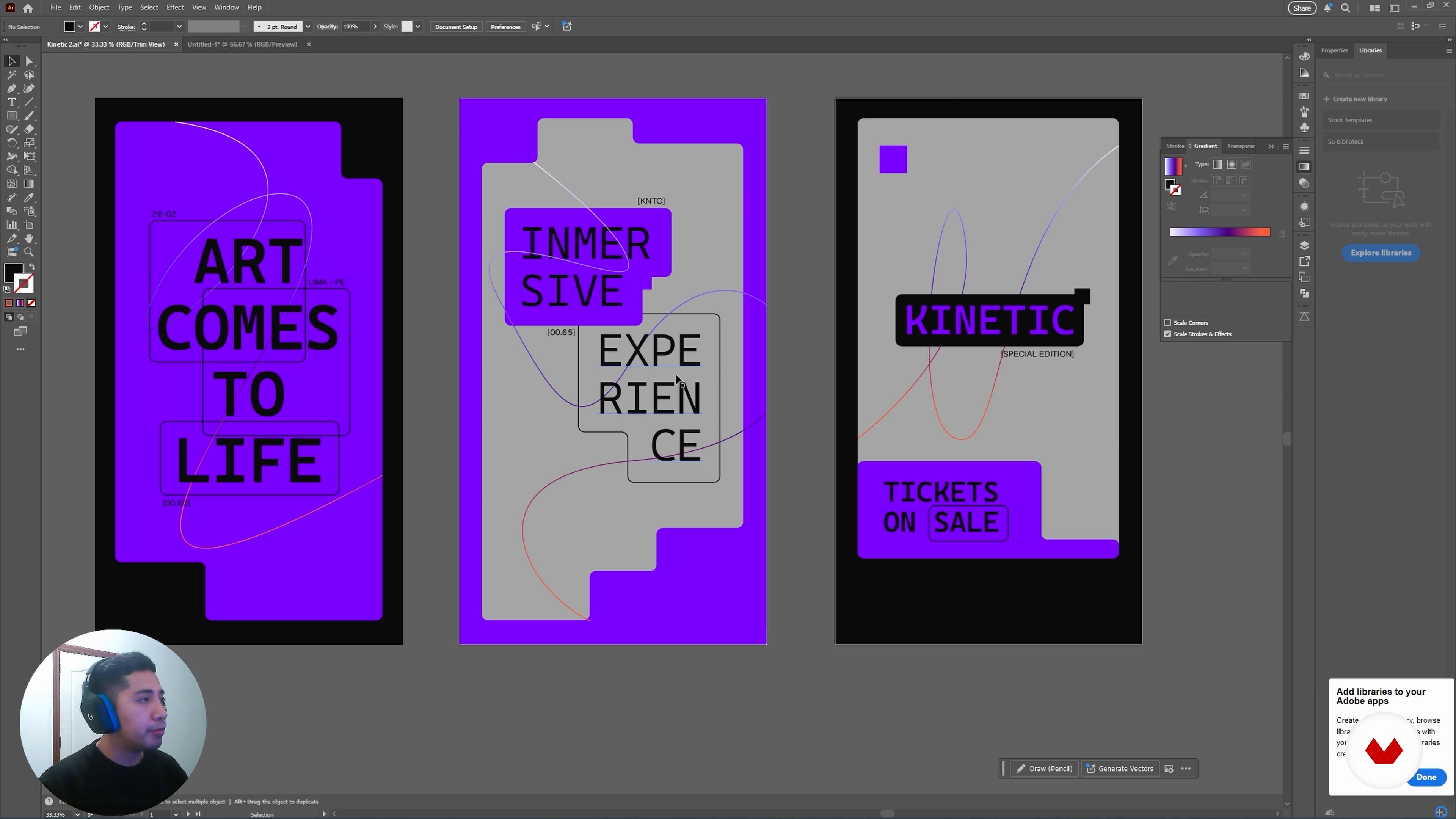
Task: Open the fill color dropdown arrow
Action: point(80,27)
